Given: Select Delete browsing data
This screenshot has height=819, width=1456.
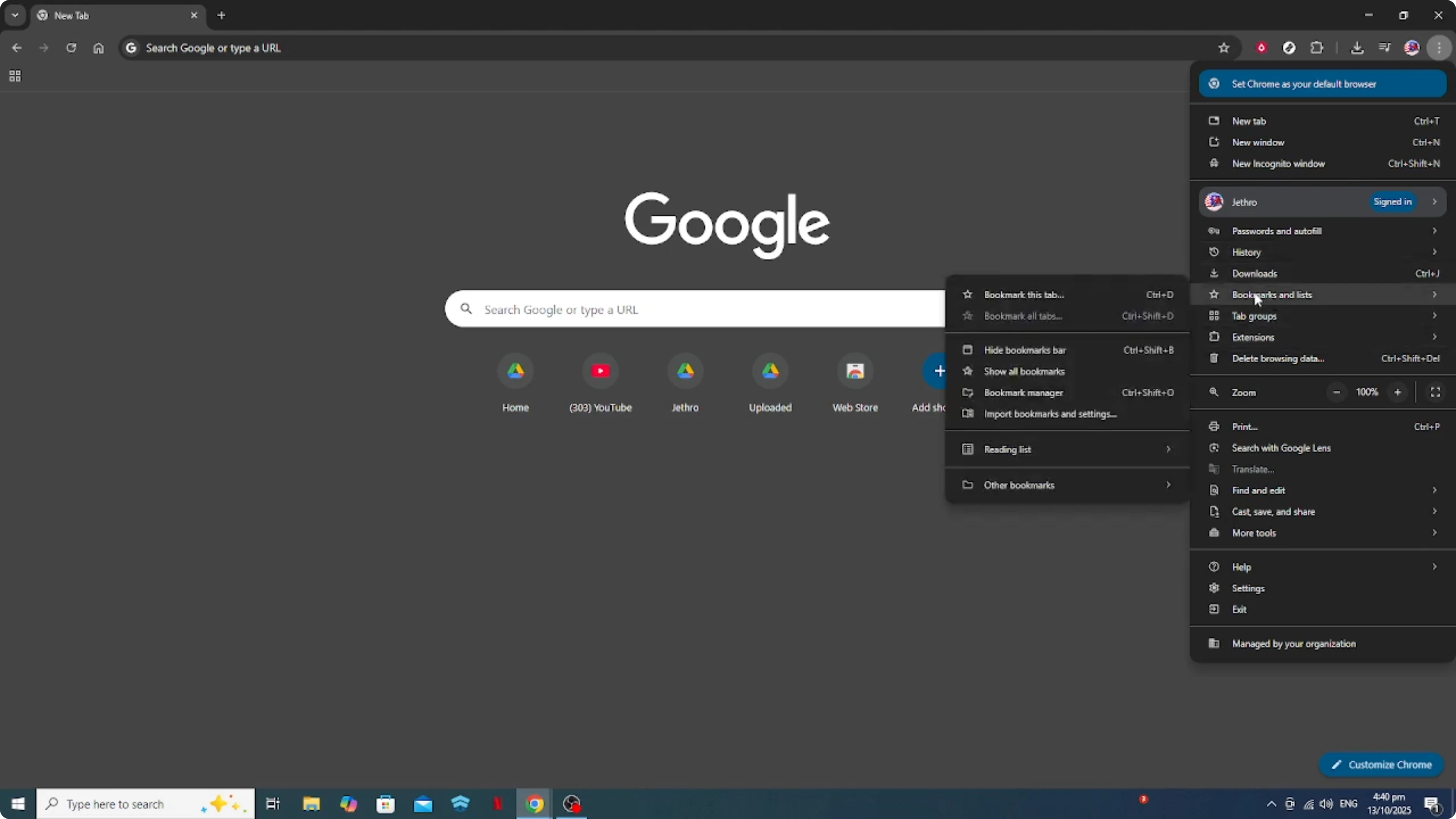Looking at the screenshot, I should pos(1323,358).
